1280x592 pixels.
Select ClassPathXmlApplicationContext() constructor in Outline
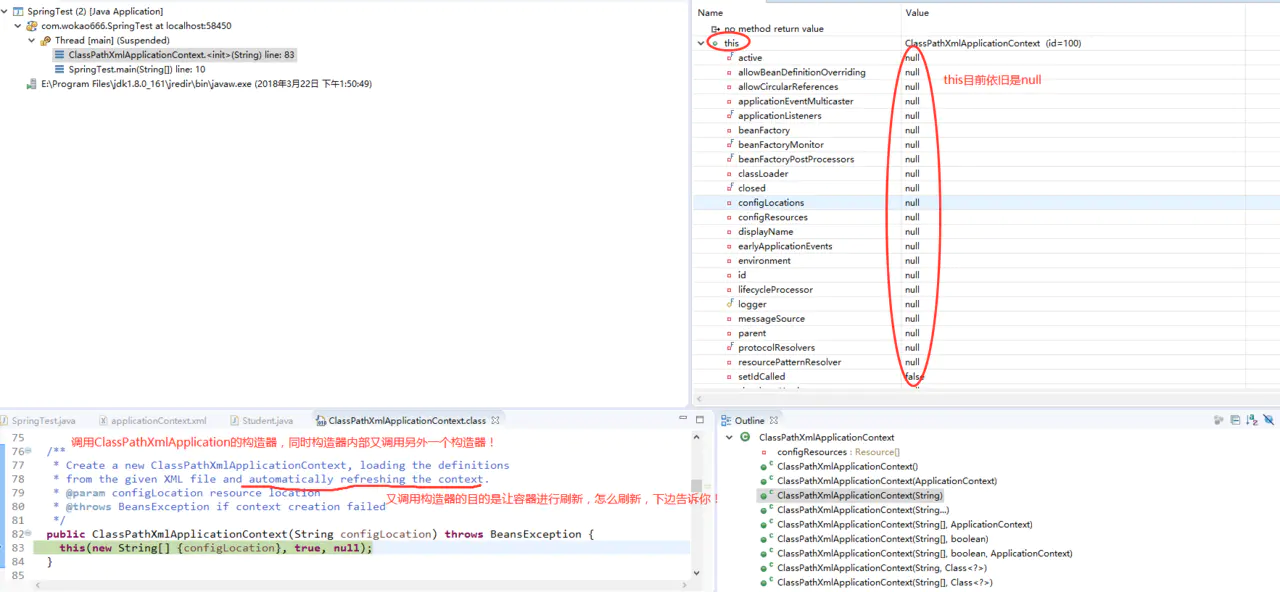(x=838, y=467)
